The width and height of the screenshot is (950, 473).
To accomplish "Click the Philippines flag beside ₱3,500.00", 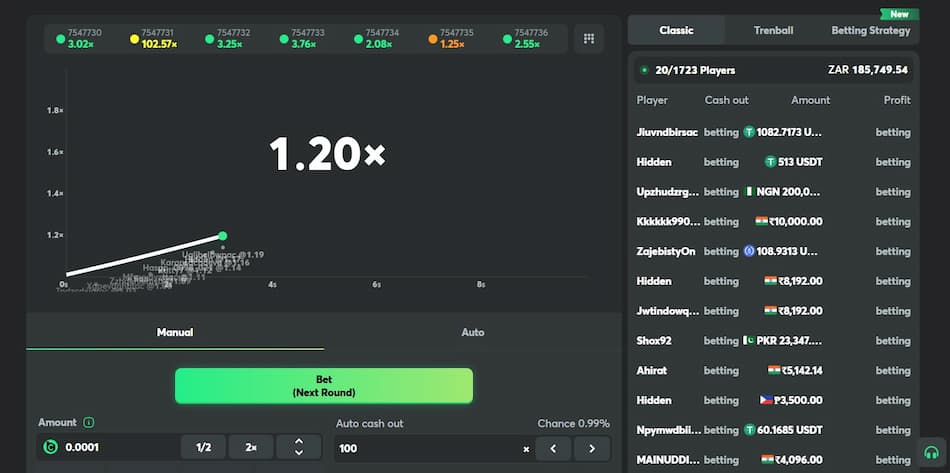I will tap(766, 400).
